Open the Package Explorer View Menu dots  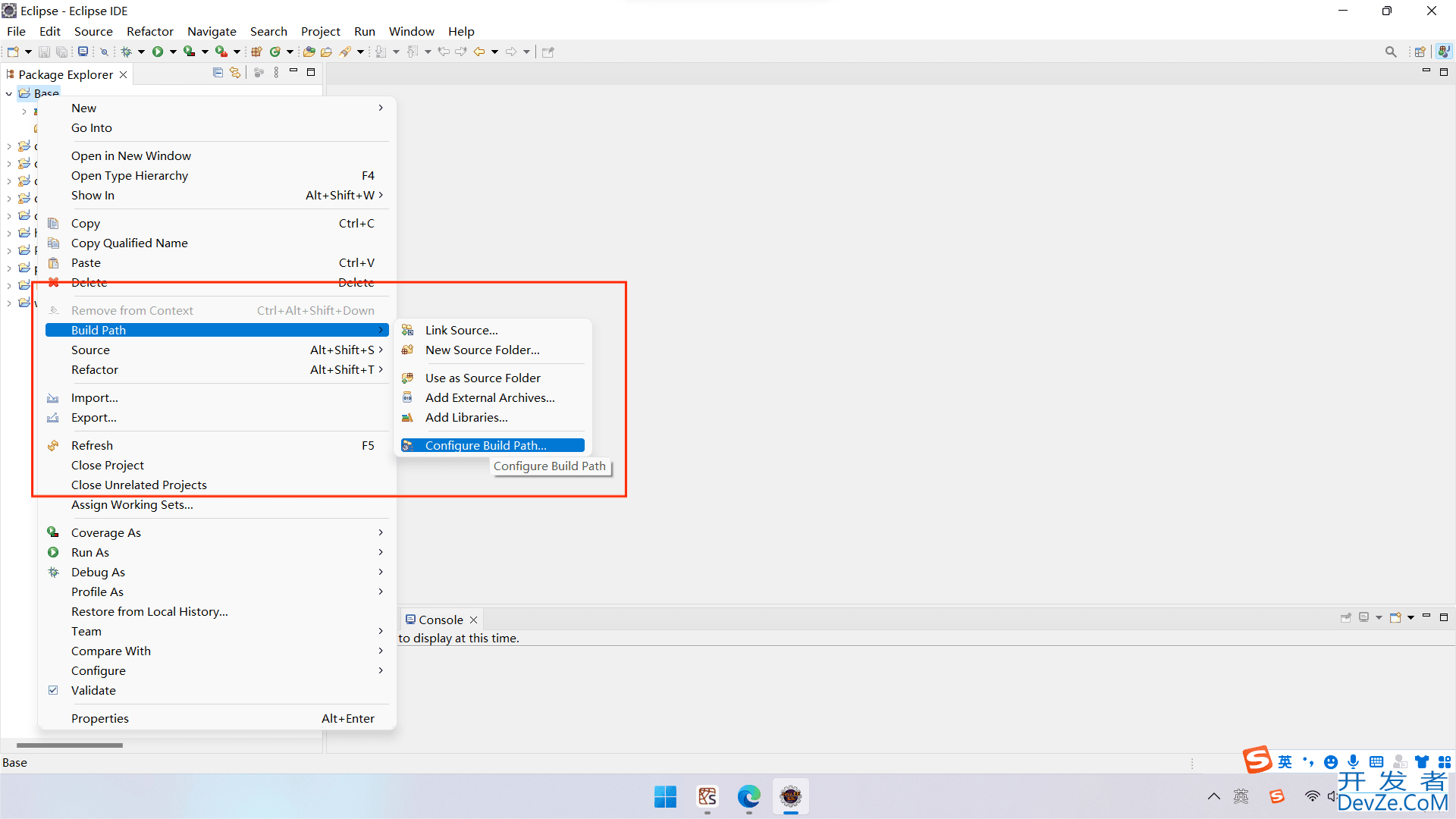[276, 73]
